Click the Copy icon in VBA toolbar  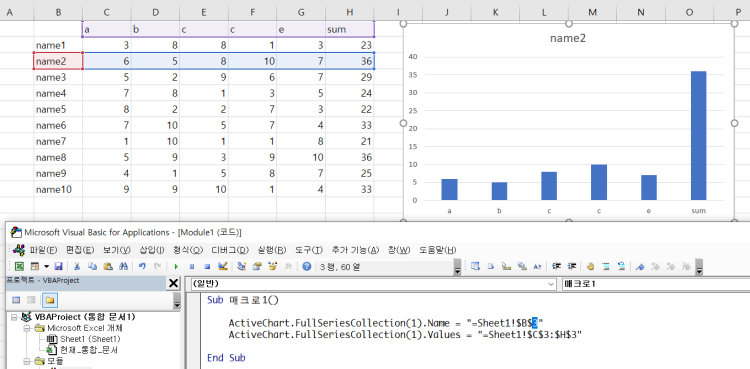[93, 266]
